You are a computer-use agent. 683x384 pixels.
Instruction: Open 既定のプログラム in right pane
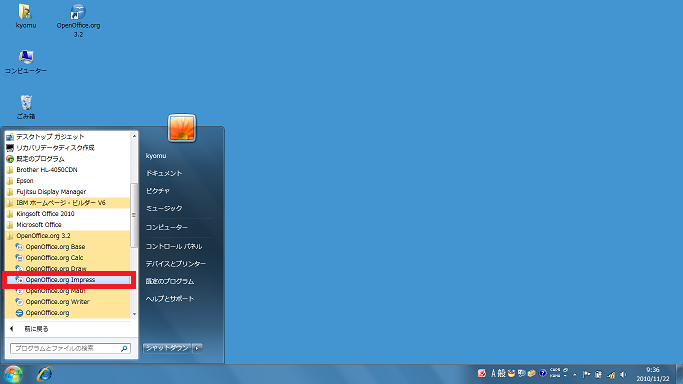pyautogui.click(x=170, y=281)
